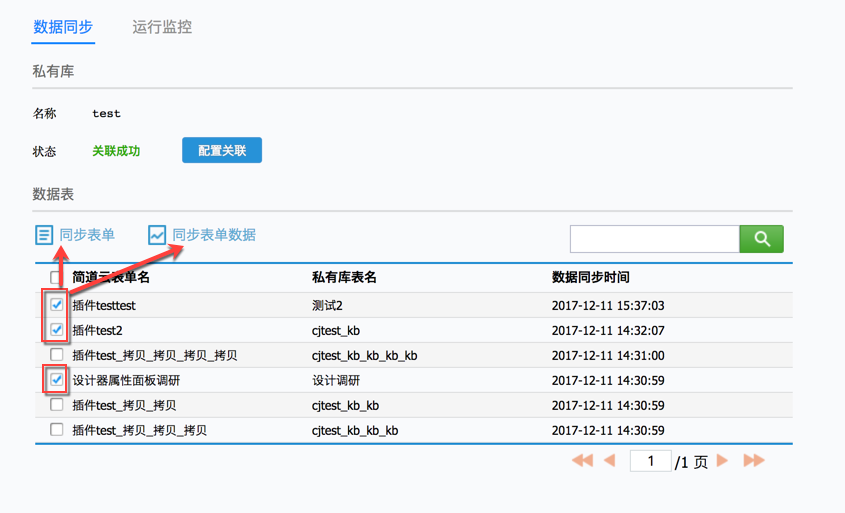Click the 同步表单 link text

[87, 235]
